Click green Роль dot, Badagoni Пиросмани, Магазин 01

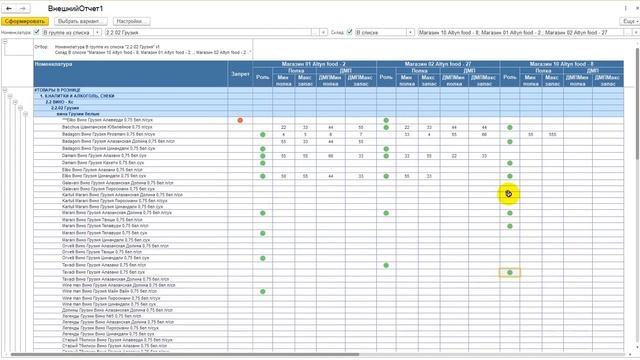click(x=263, y=134)
